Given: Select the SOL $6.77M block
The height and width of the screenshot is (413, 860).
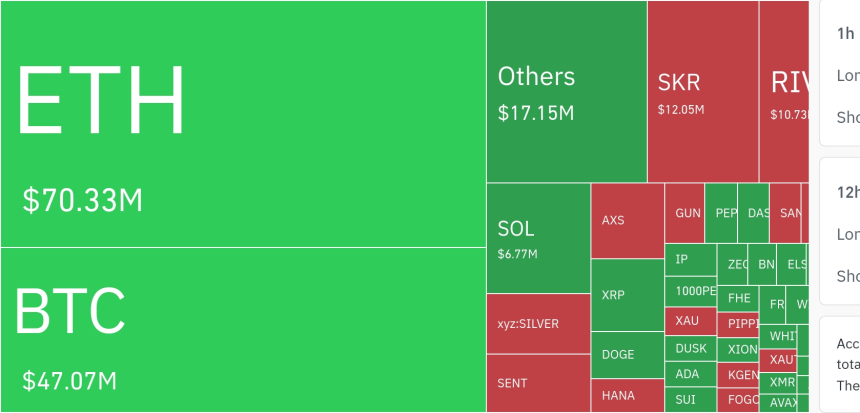Looking at the screenshot, I should click(538, 238).
